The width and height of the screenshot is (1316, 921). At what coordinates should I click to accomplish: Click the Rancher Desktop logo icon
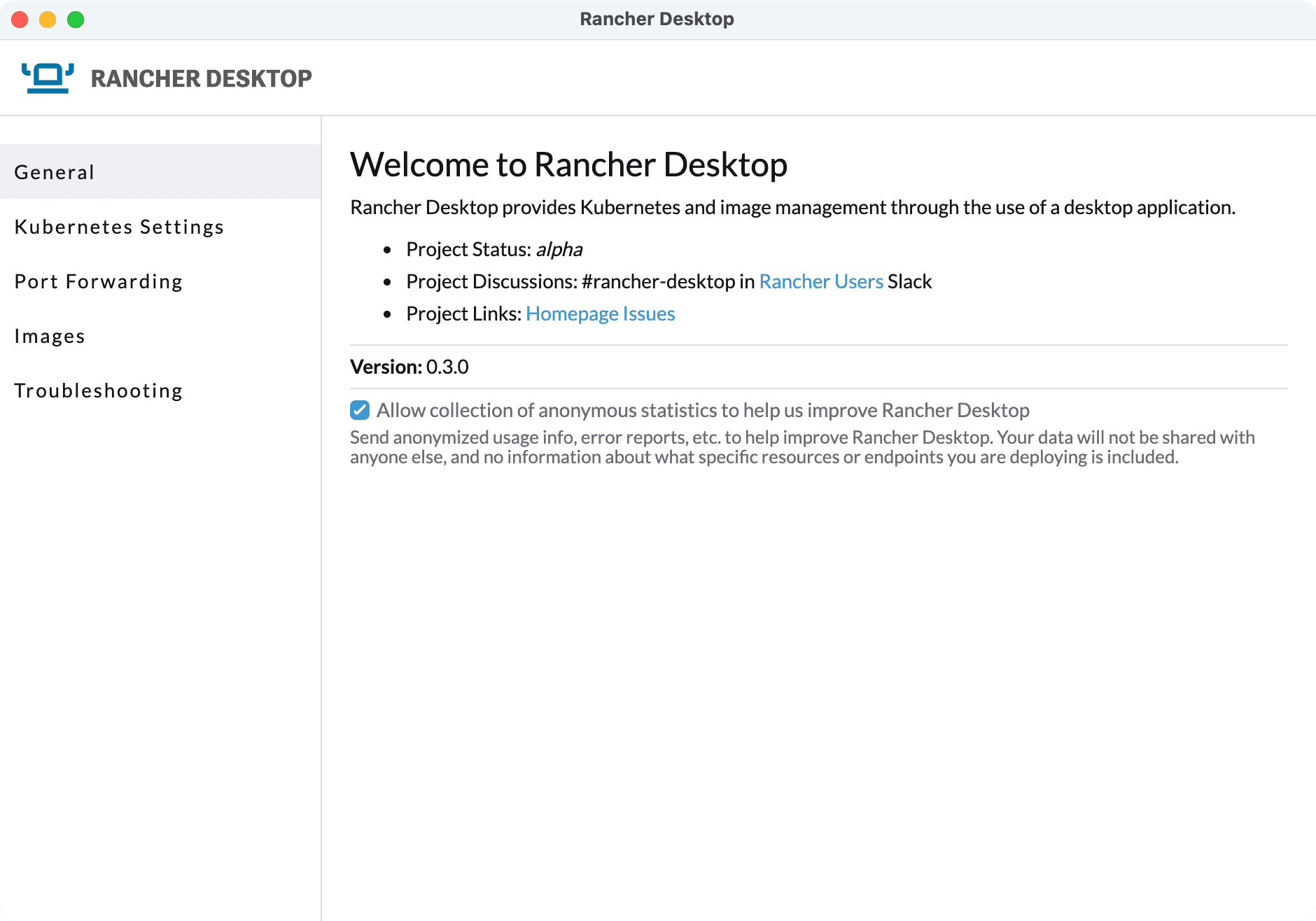coord(48,78)
